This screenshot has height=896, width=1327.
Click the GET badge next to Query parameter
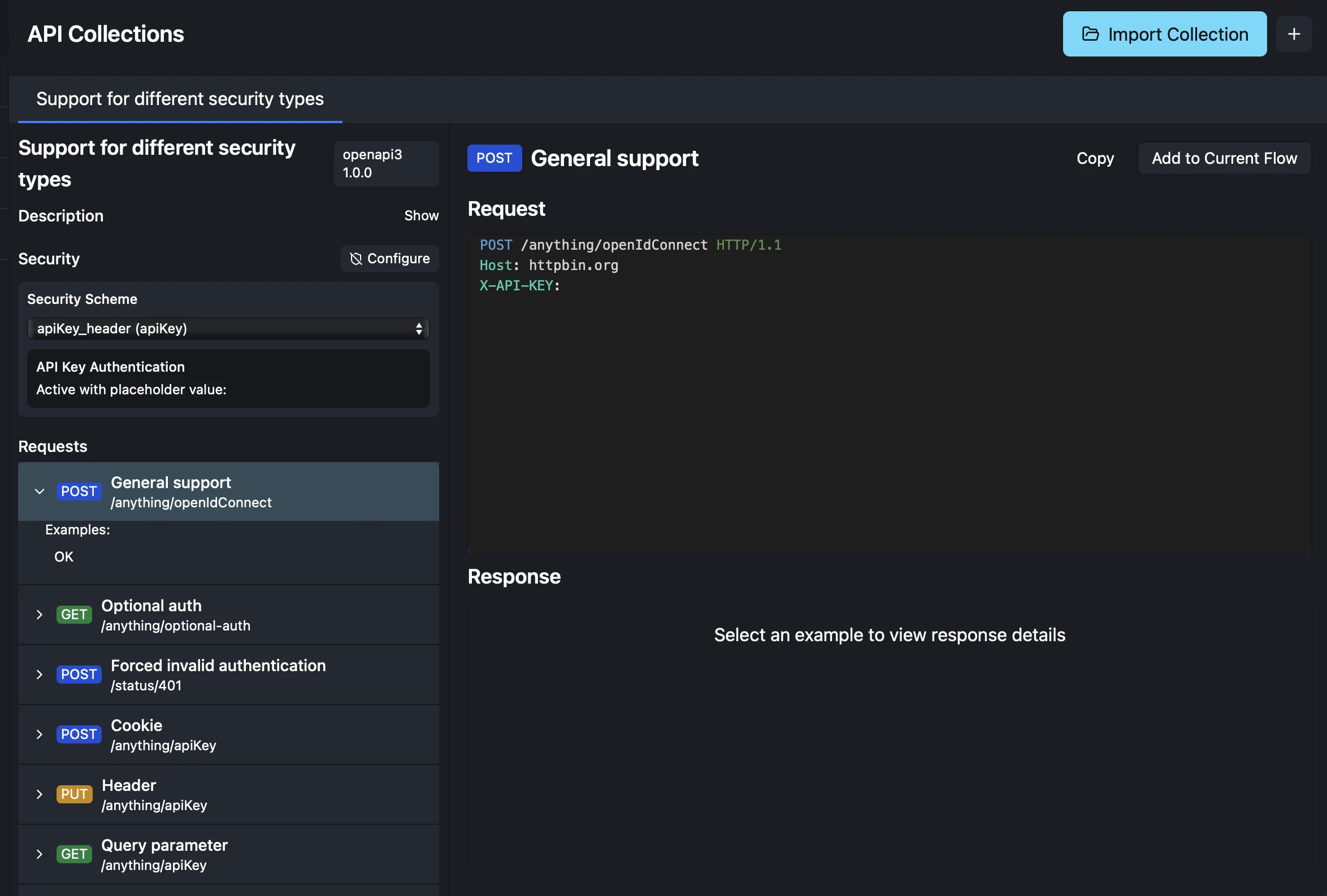pyautogui.click(x=73, y=854)
